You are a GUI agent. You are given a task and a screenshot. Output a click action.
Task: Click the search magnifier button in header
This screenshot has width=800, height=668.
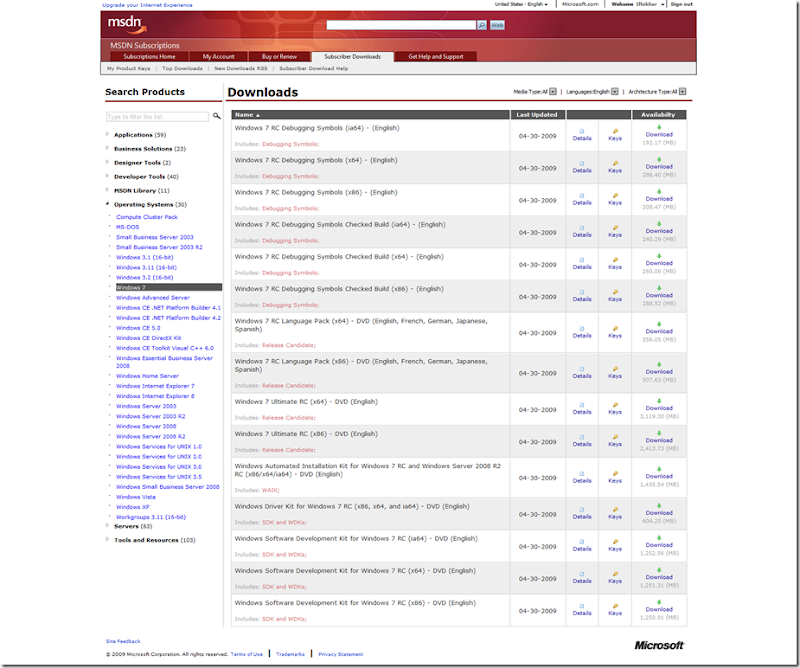point(482,25)
